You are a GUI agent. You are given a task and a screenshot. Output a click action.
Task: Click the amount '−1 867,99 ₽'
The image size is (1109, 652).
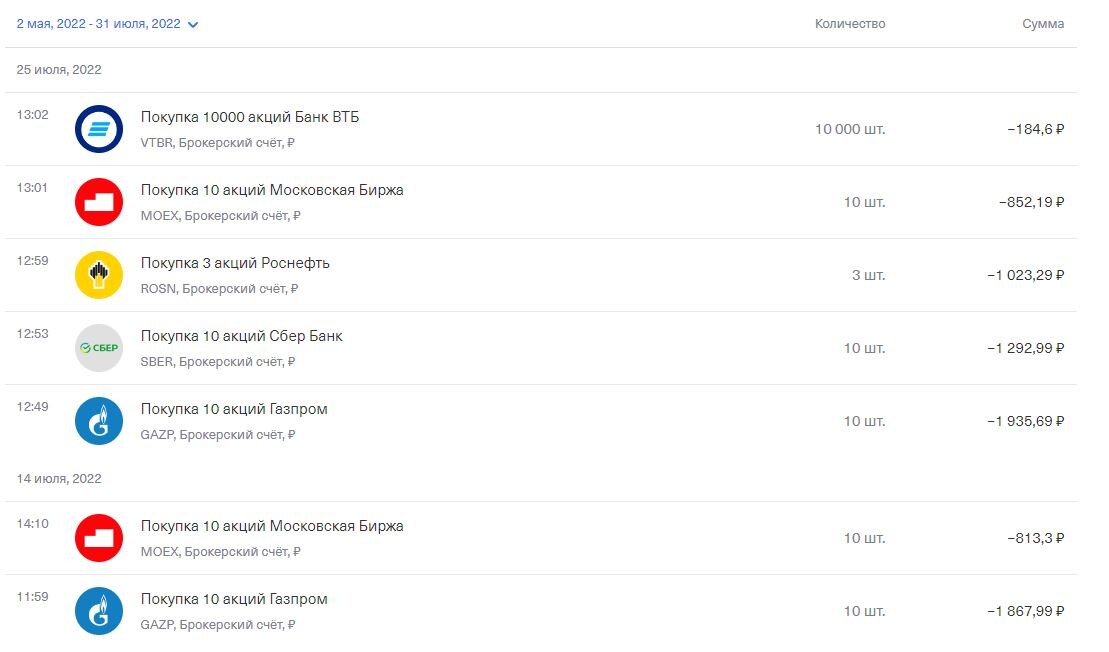tap(1026, 611)
